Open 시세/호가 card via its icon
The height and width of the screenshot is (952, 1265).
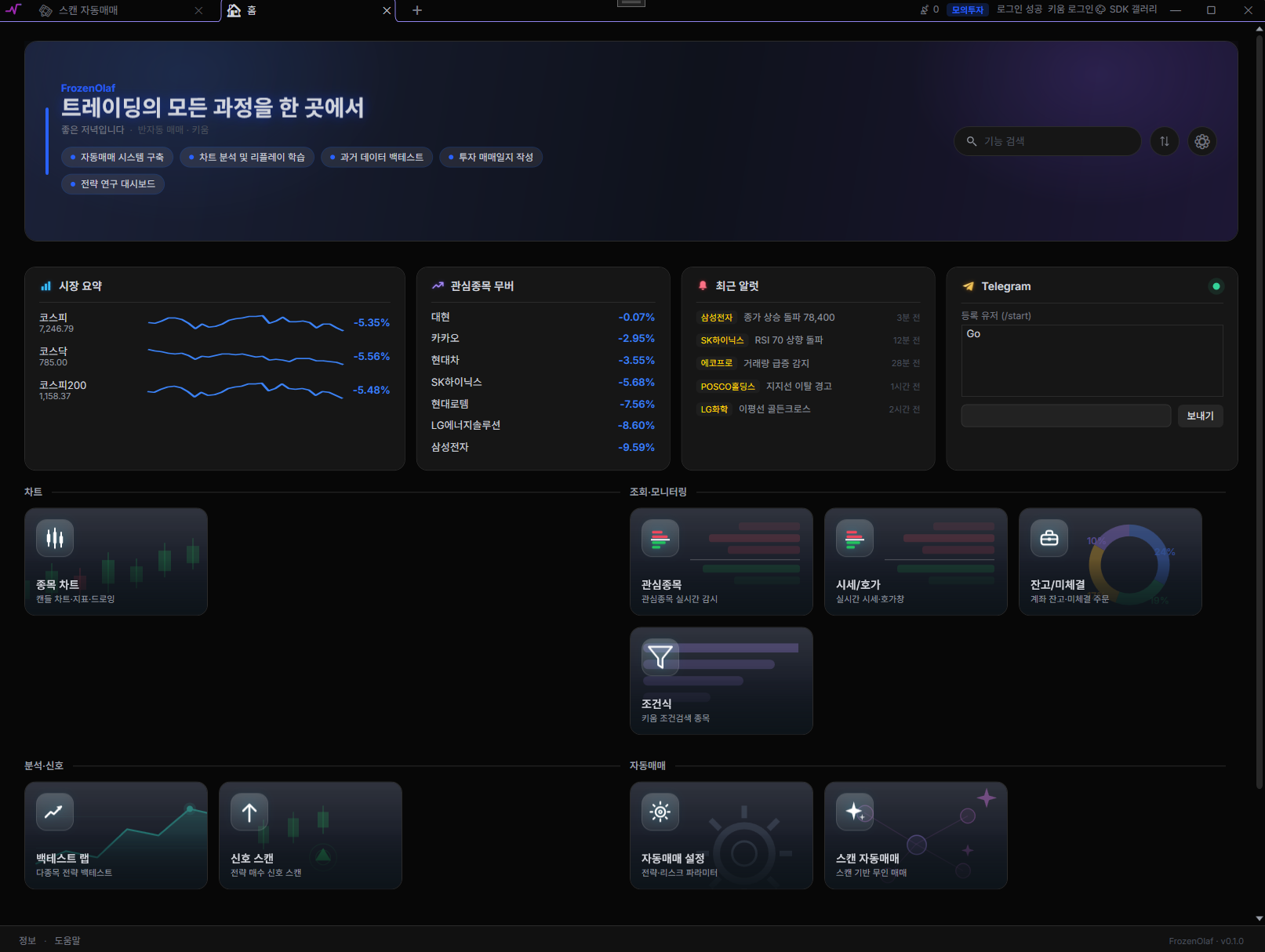pos(855,538)
